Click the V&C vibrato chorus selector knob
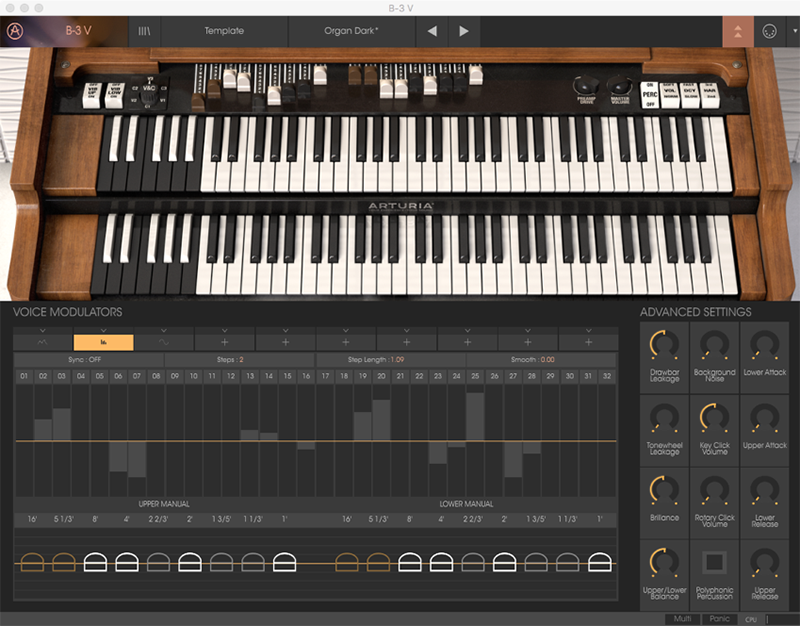This screenshot has width=800, height=626. coord(148,94)
